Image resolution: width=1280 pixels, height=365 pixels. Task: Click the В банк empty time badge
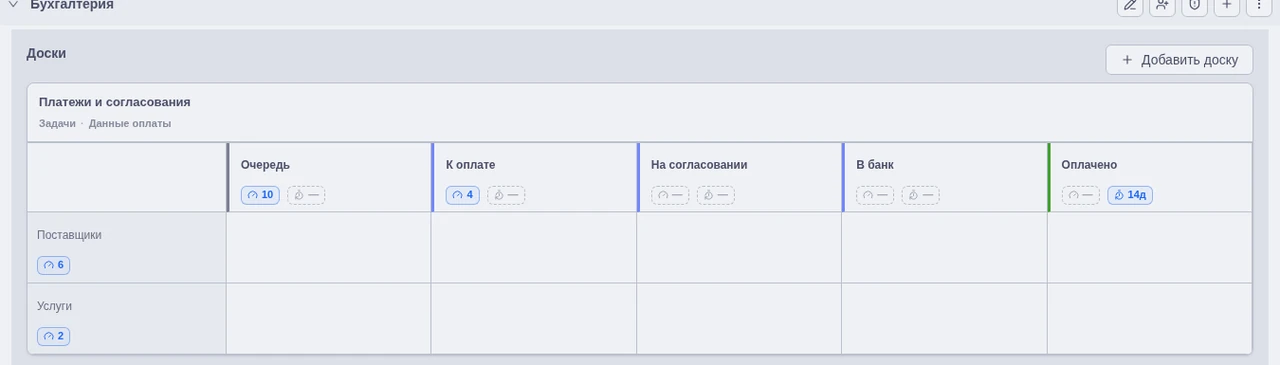tap(920, 195)
